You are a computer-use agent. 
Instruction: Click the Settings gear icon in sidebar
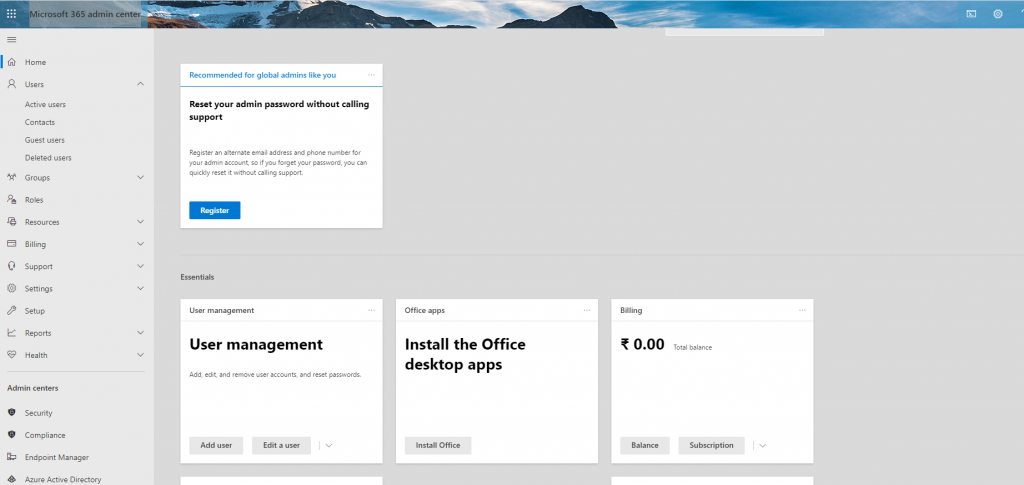point(11,289)
